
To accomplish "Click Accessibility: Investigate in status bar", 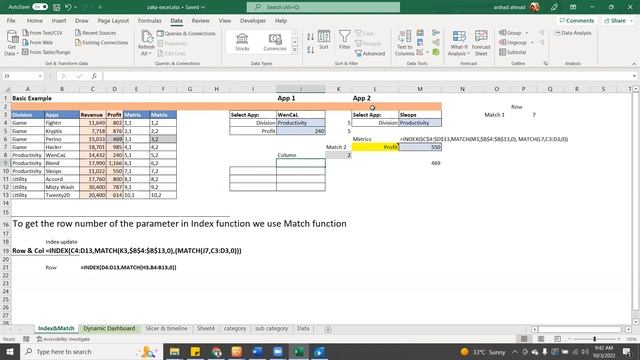I will click(x=63, y=339).
